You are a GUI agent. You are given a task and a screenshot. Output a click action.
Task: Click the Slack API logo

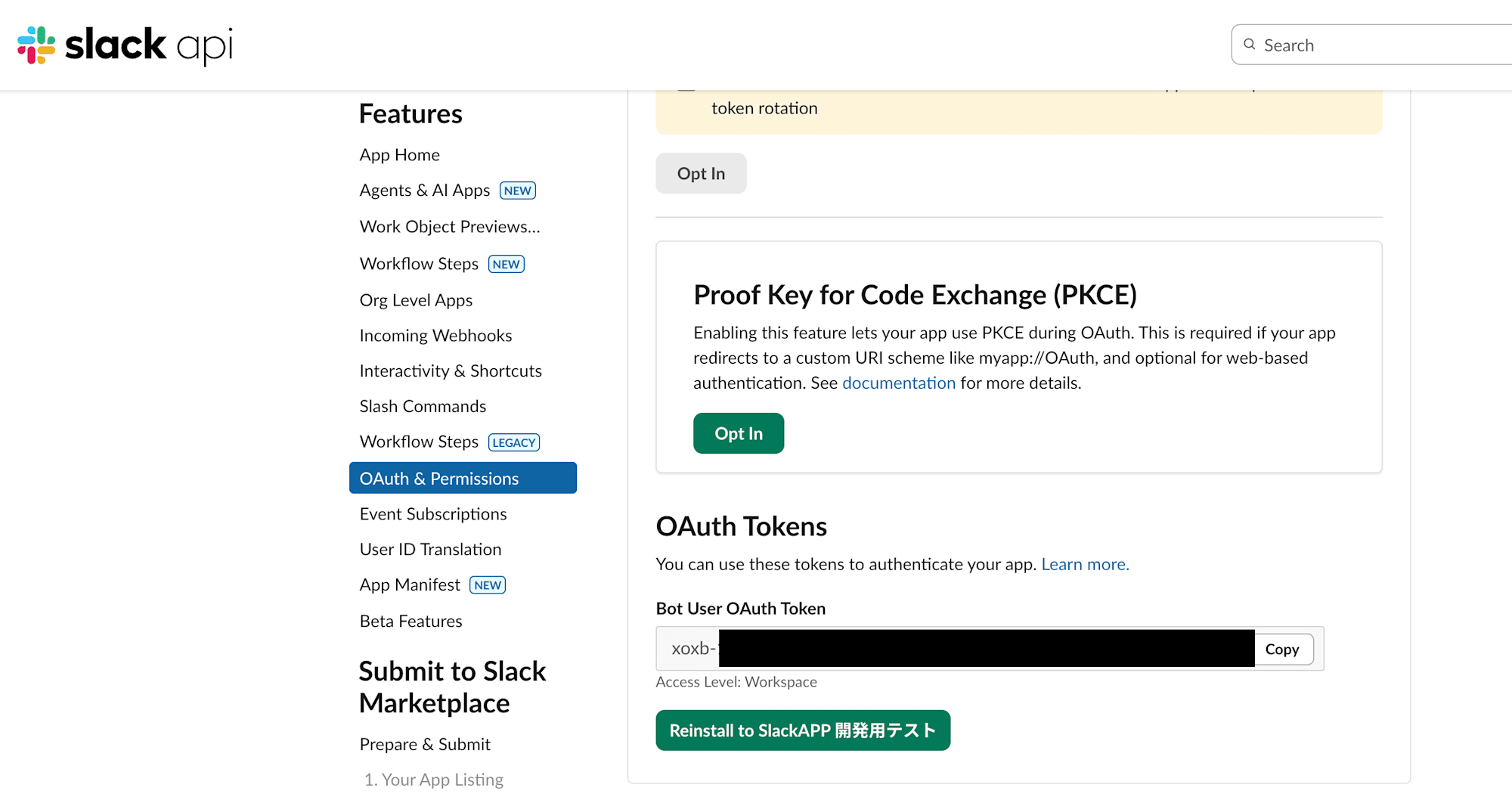(x=125, y=45)
